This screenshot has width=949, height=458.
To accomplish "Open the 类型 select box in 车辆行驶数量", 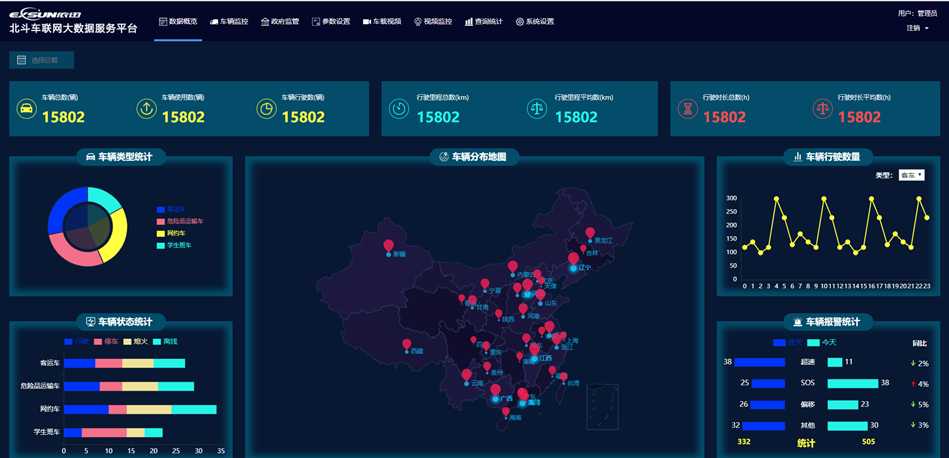I will point(911,175).
